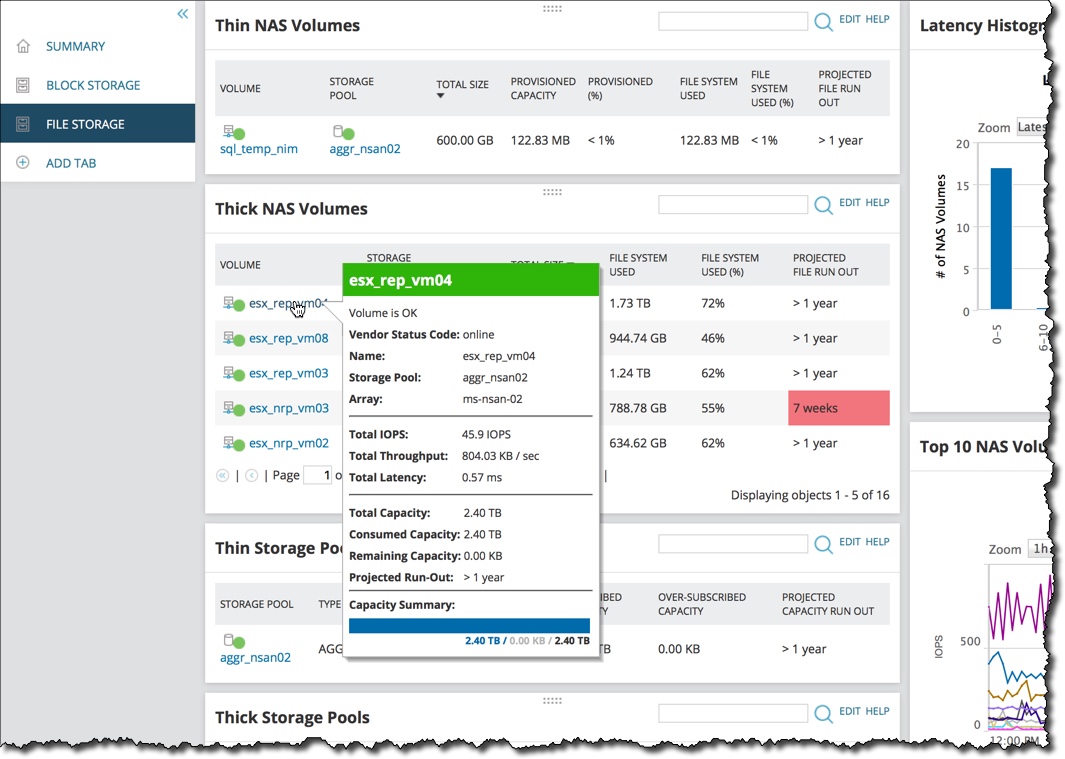Click the blue Capacity Summary bar

pos(469,626)
